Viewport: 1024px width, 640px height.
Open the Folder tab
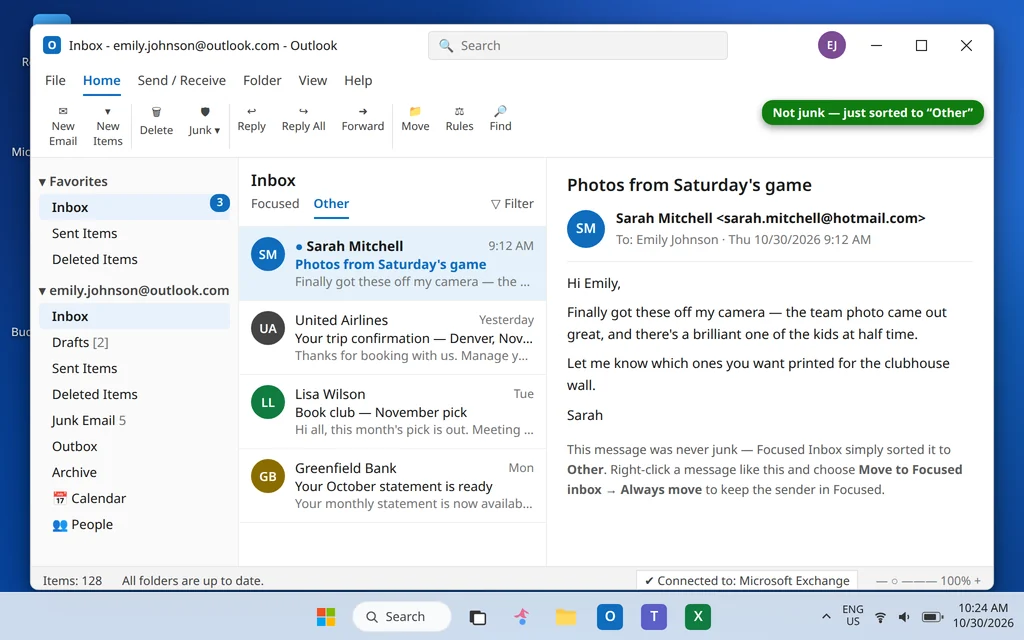click(262, 80)
